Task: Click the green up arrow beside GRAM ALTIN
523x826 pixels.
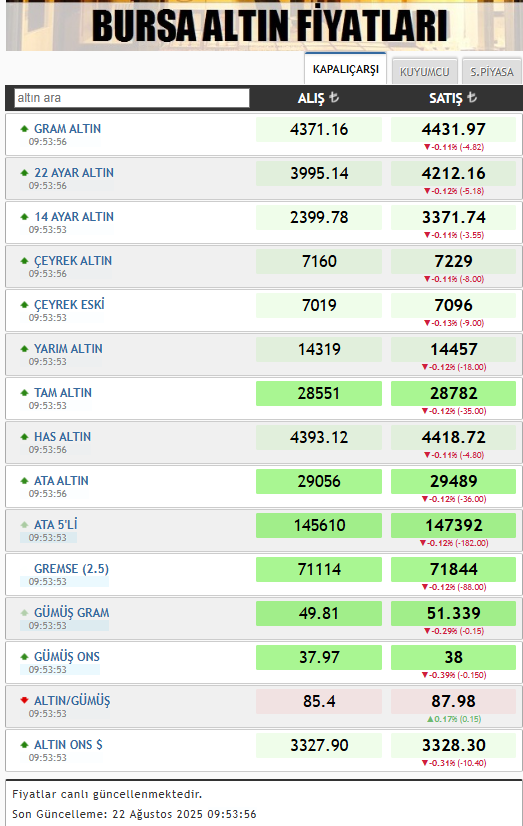Action: tap(24, 129)
